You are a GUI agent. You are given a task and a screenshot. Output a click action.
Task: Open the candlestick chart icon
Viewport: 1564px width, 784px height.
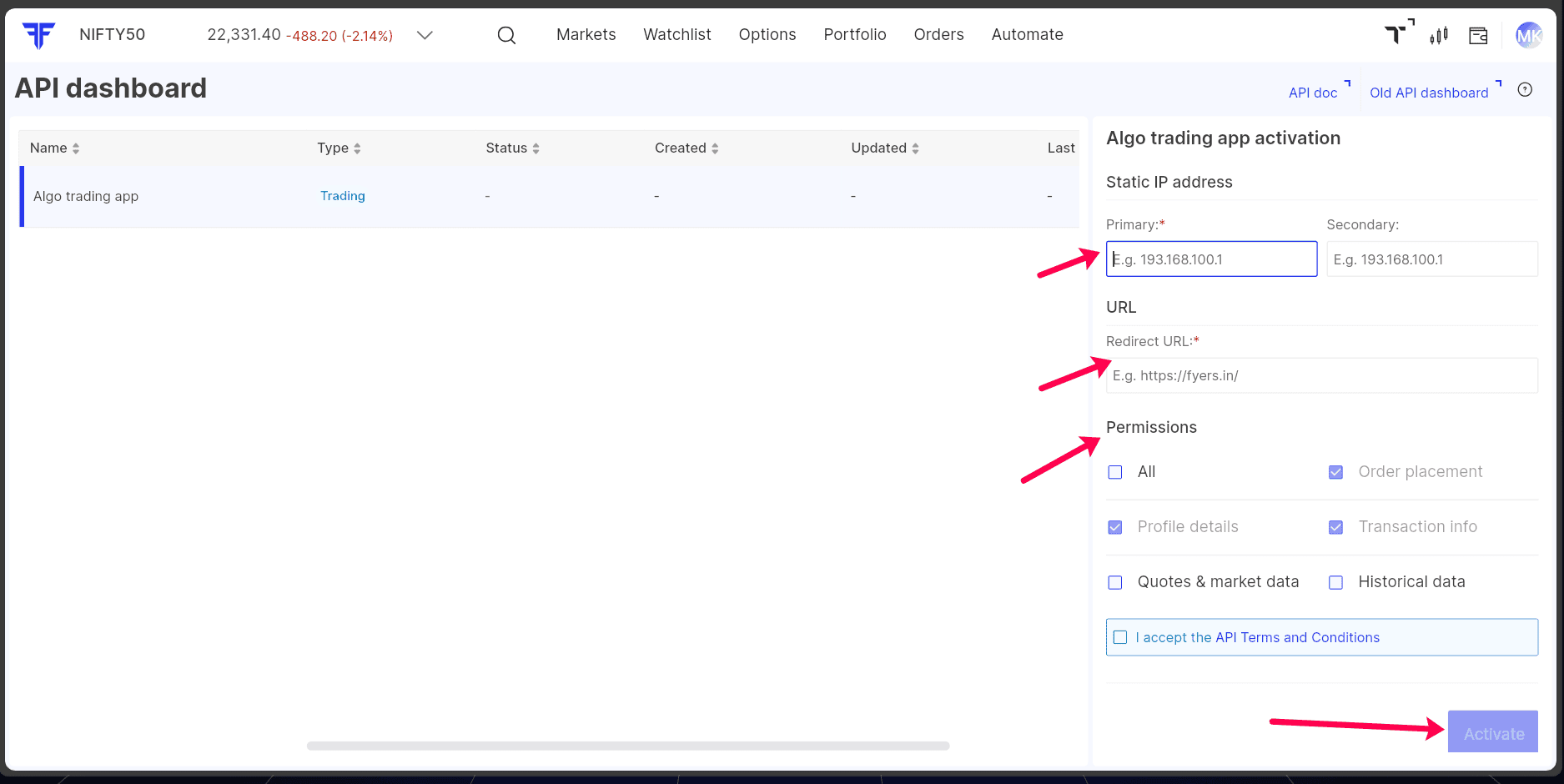coord(1439,35)
